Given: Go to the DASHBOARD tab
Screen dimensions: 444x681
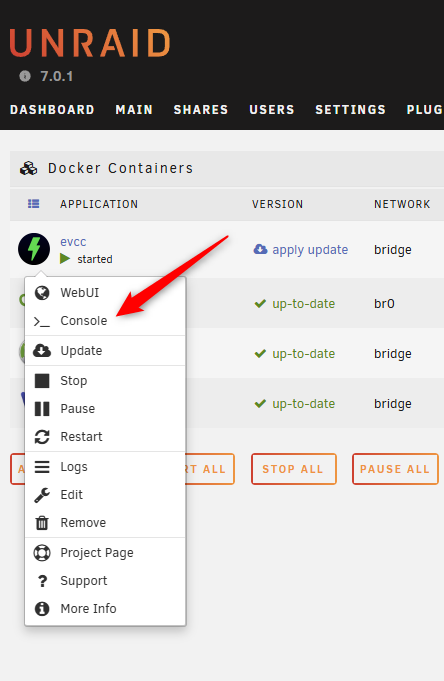Looking at the screenshot, I should point(52,109).
